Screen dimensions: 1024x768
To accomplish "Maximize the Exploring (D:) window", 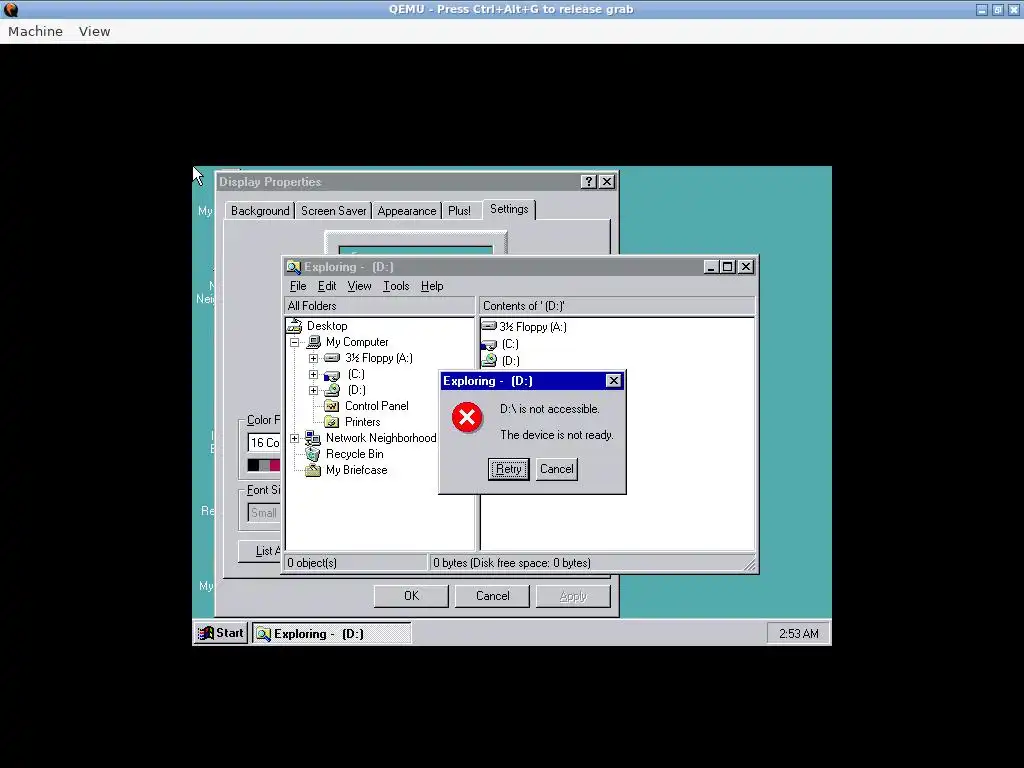I will click(727, 267).
